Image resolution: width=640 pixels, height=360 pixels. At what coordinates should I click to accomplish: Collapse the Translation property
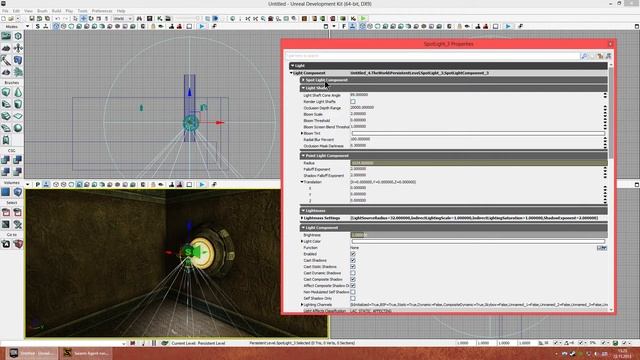[302, 182]
